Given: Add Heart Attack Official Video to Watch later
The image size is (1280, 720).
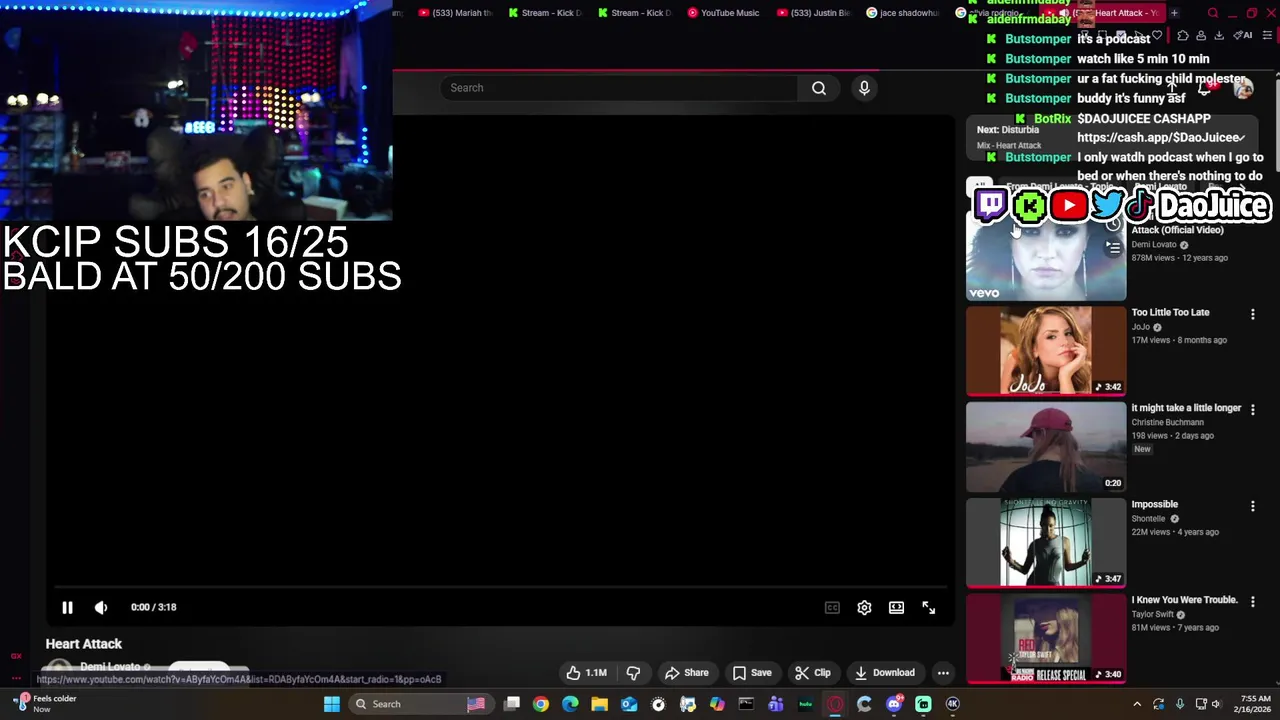Looking at the screenshot, I should (x=1113, y=224).
